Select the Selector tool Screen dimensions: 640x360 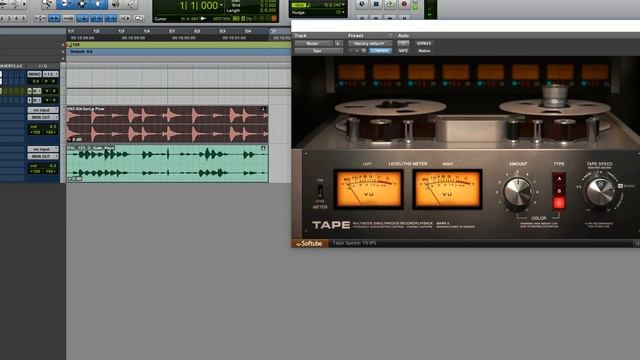(82, 4)
